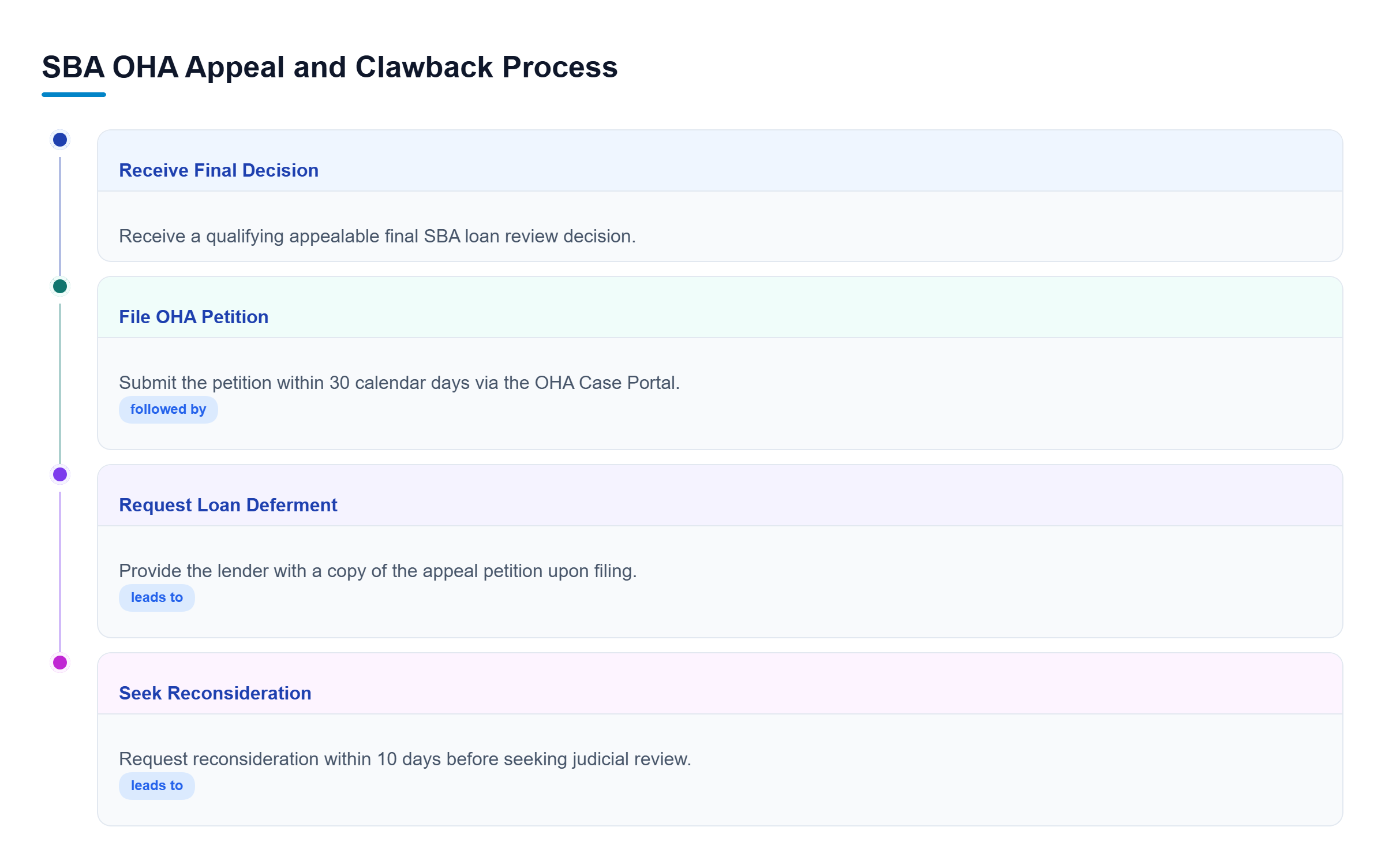This screenshot has height=868, width=1385.
Task: Click the purple timeline dot for Request Loan Deferment
Action: (x=60, y=474)
